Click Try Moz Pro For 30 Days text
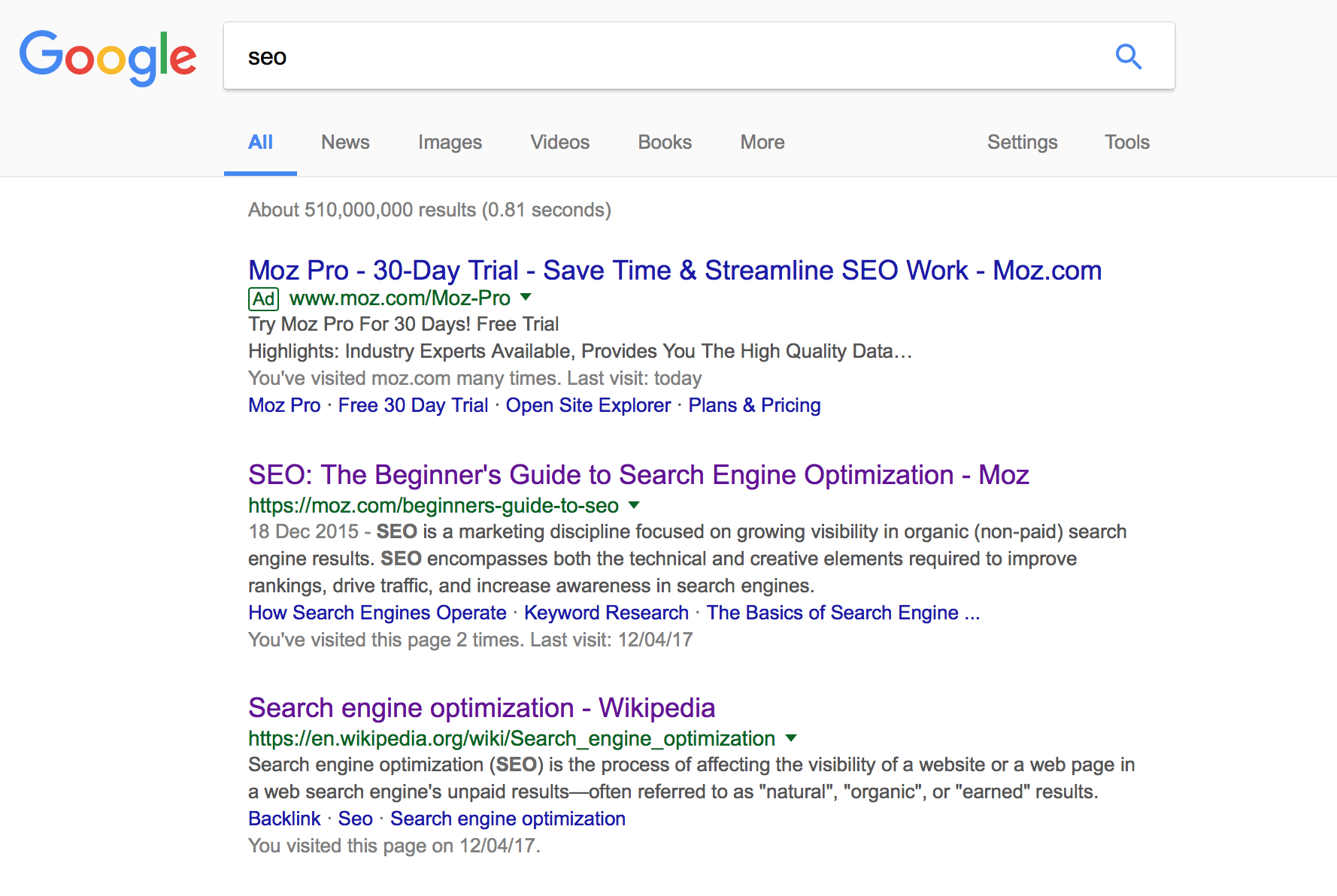This screenshot has width=1337, height=896. click(403, 324)
